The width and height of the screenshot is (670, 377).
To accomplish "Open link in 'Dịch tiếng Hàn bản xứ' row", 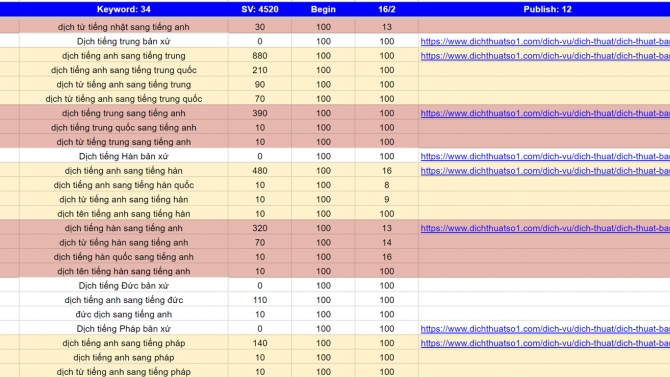I will tap(545, 156).
